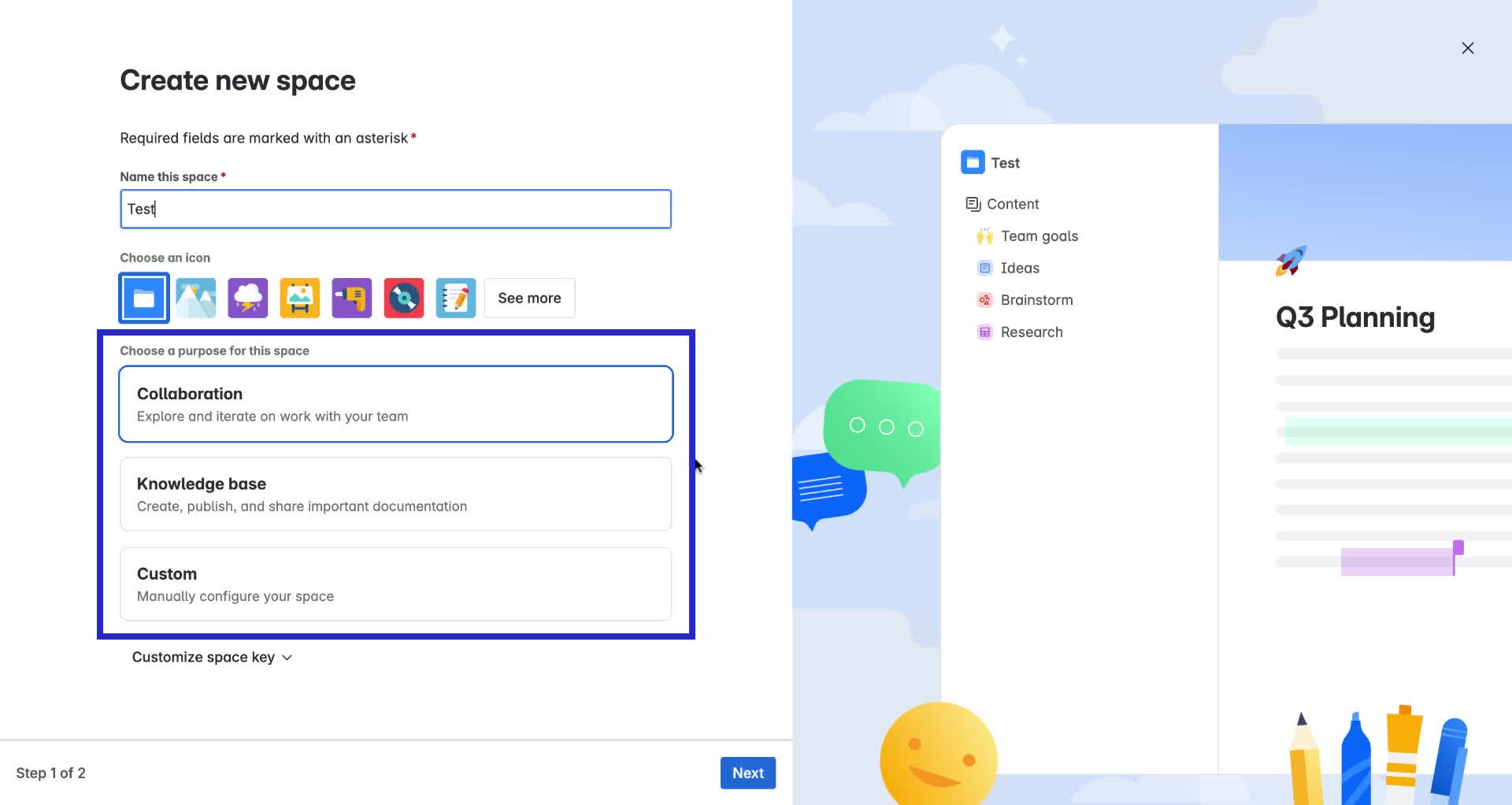
Task: Select the painting easel space icon
Action: (x=300, y=299)
